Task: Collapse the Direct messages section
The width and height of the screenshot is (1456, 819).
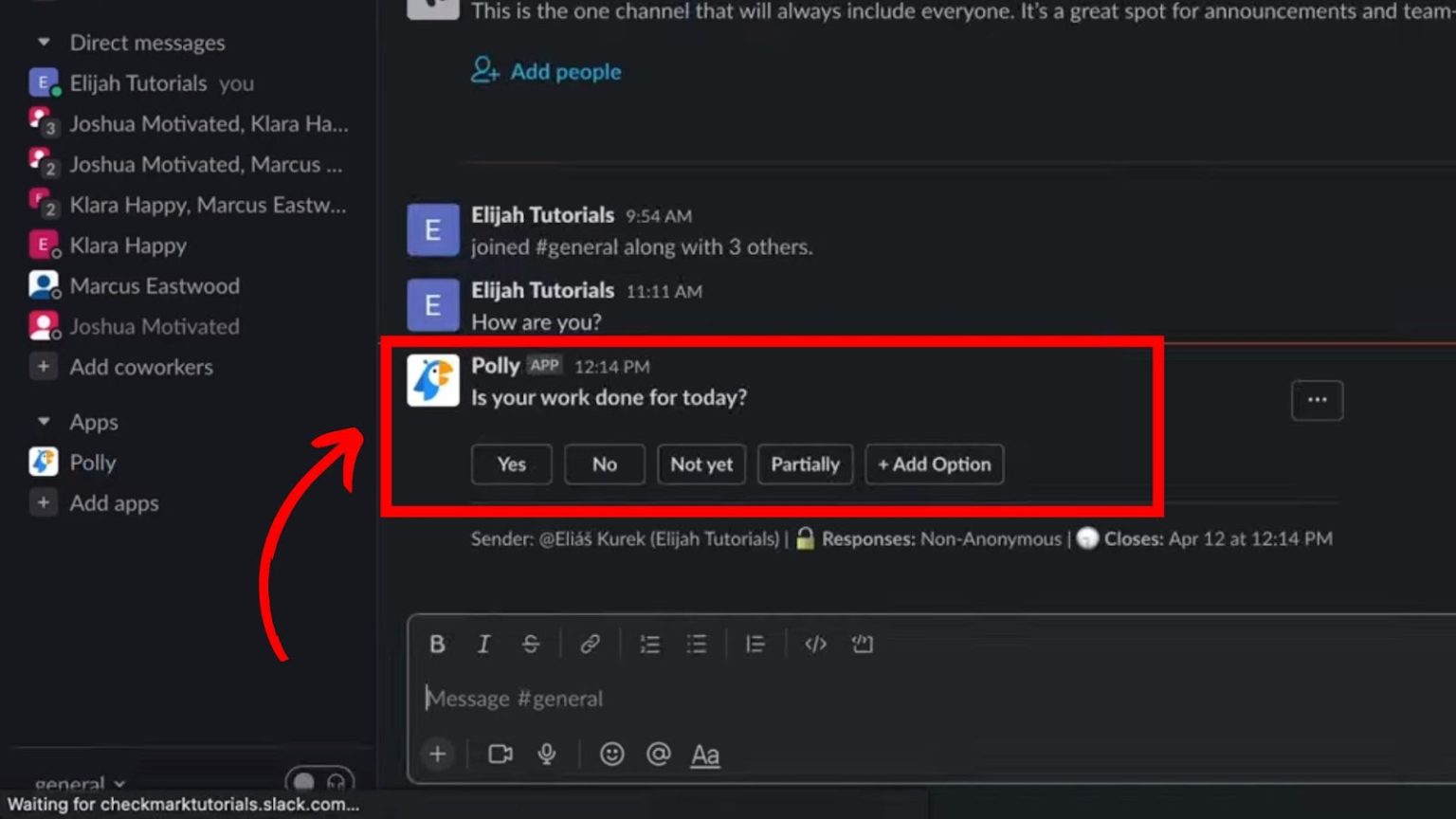Action: tap(43, 42)
